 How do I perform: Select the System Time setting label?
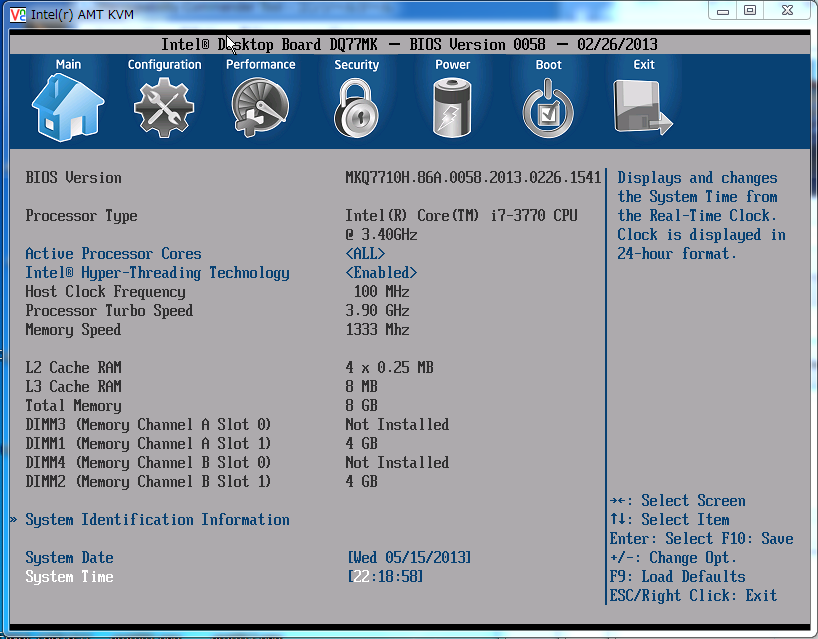69,577
